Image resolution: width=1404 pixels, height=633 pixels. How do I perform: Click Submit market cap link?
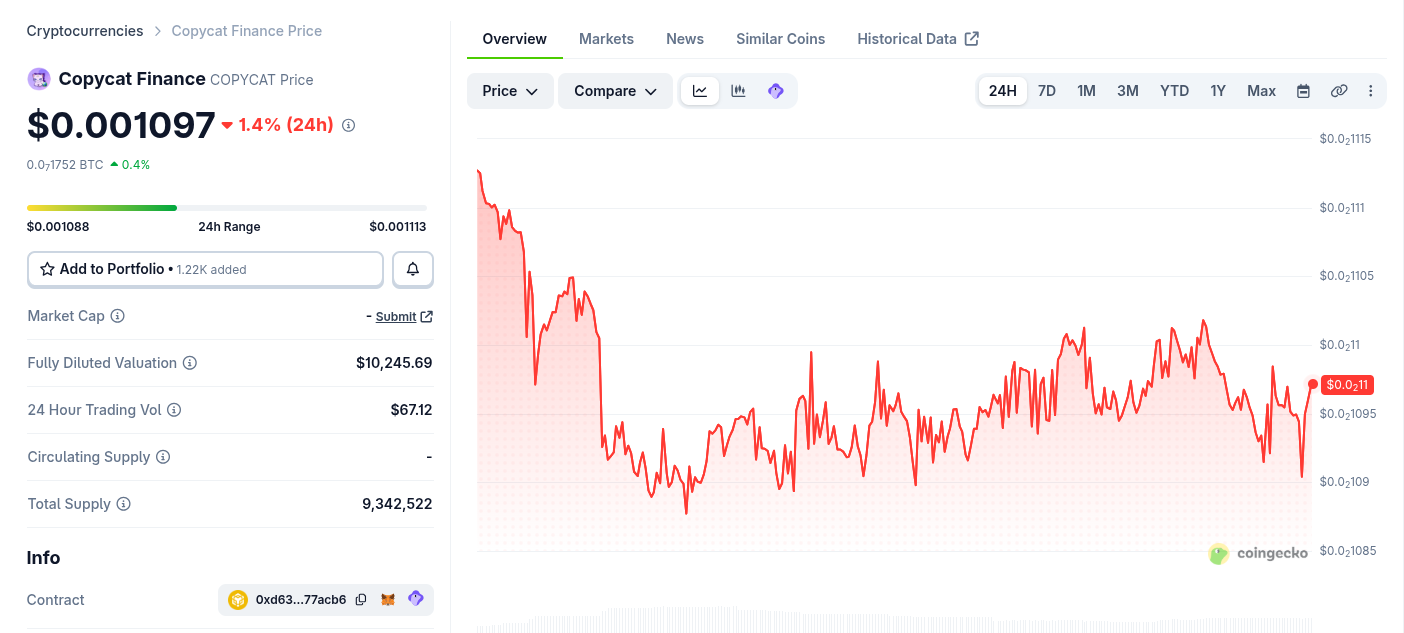pos(396,316)
